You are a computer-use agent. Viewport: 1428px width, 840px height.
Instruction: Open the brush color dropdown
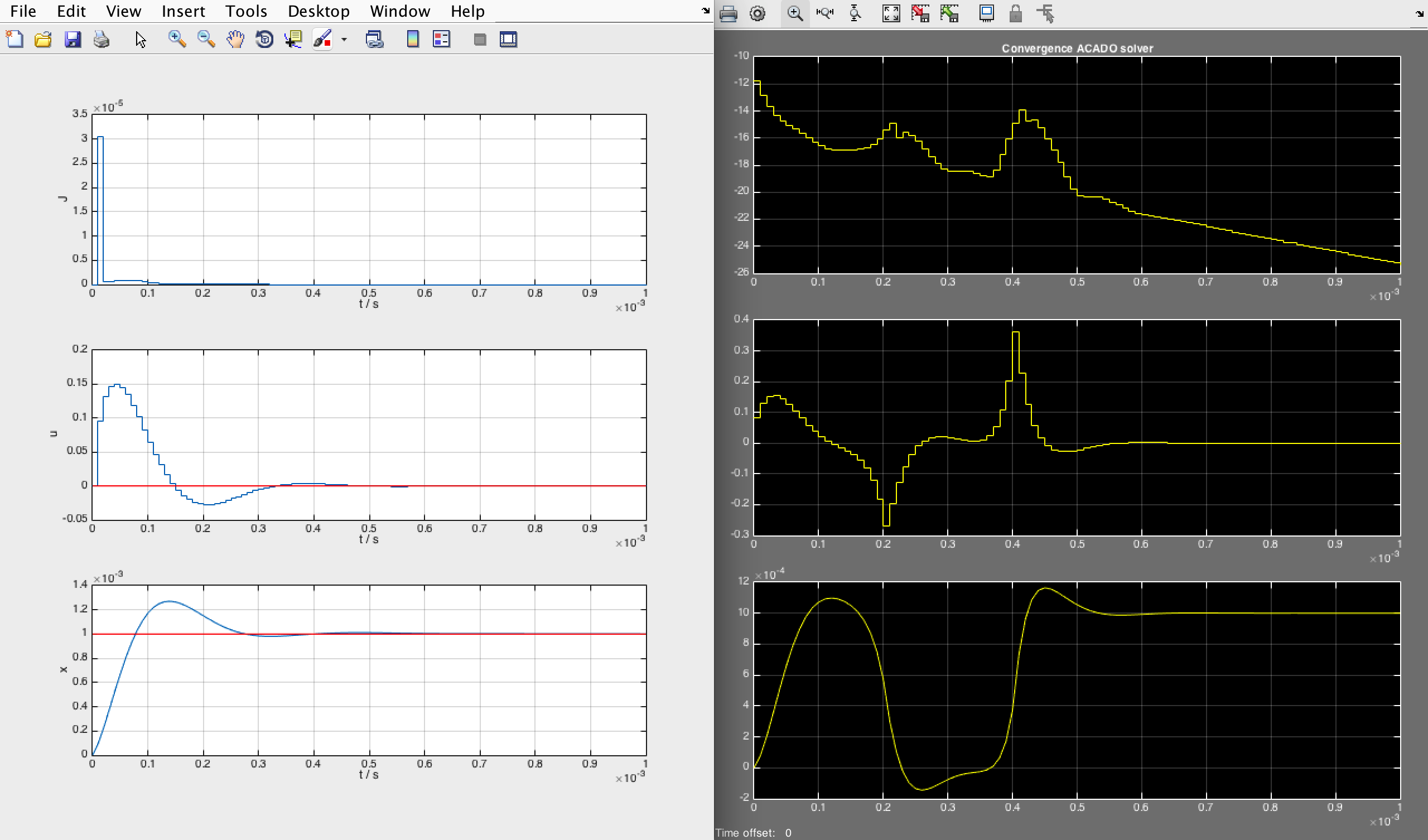343,39
